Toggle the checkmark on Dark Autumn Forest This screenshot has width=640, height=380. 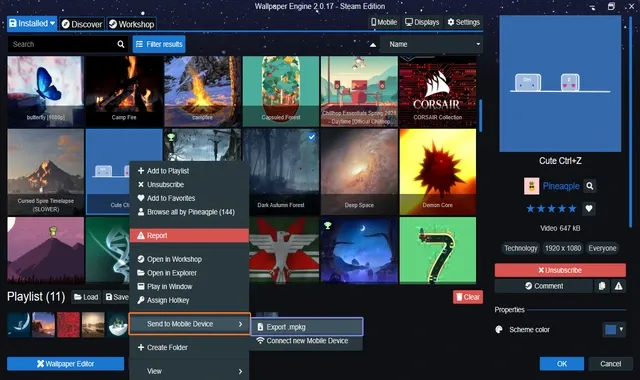[x=311, y=137]
